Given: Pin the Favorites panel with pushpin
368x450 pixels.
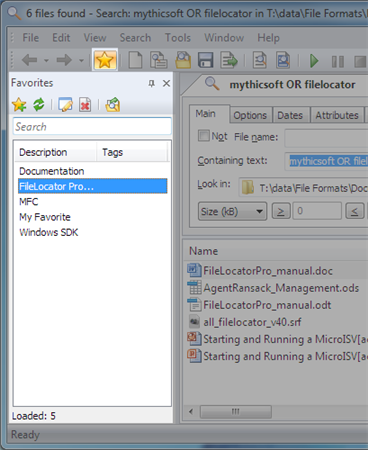Looking at the screenshot, I should (152, 83).
